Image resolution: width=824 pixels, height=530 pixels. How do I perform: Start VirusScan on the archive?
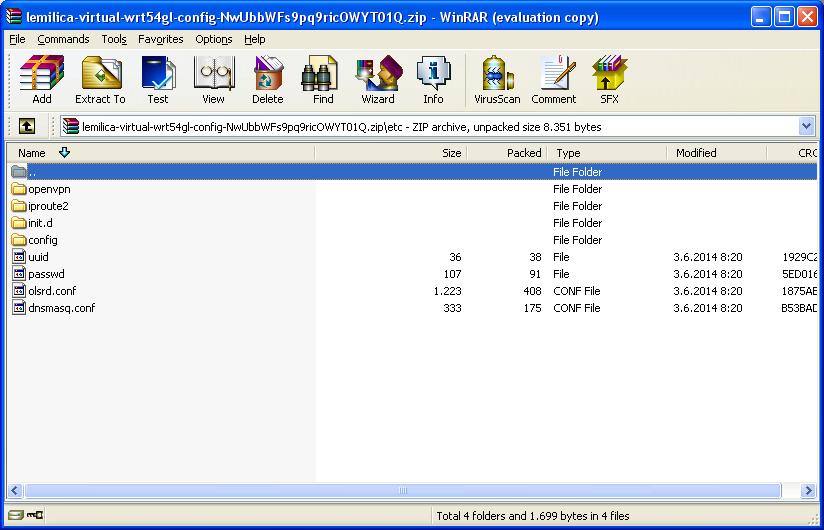coord(497,79)
